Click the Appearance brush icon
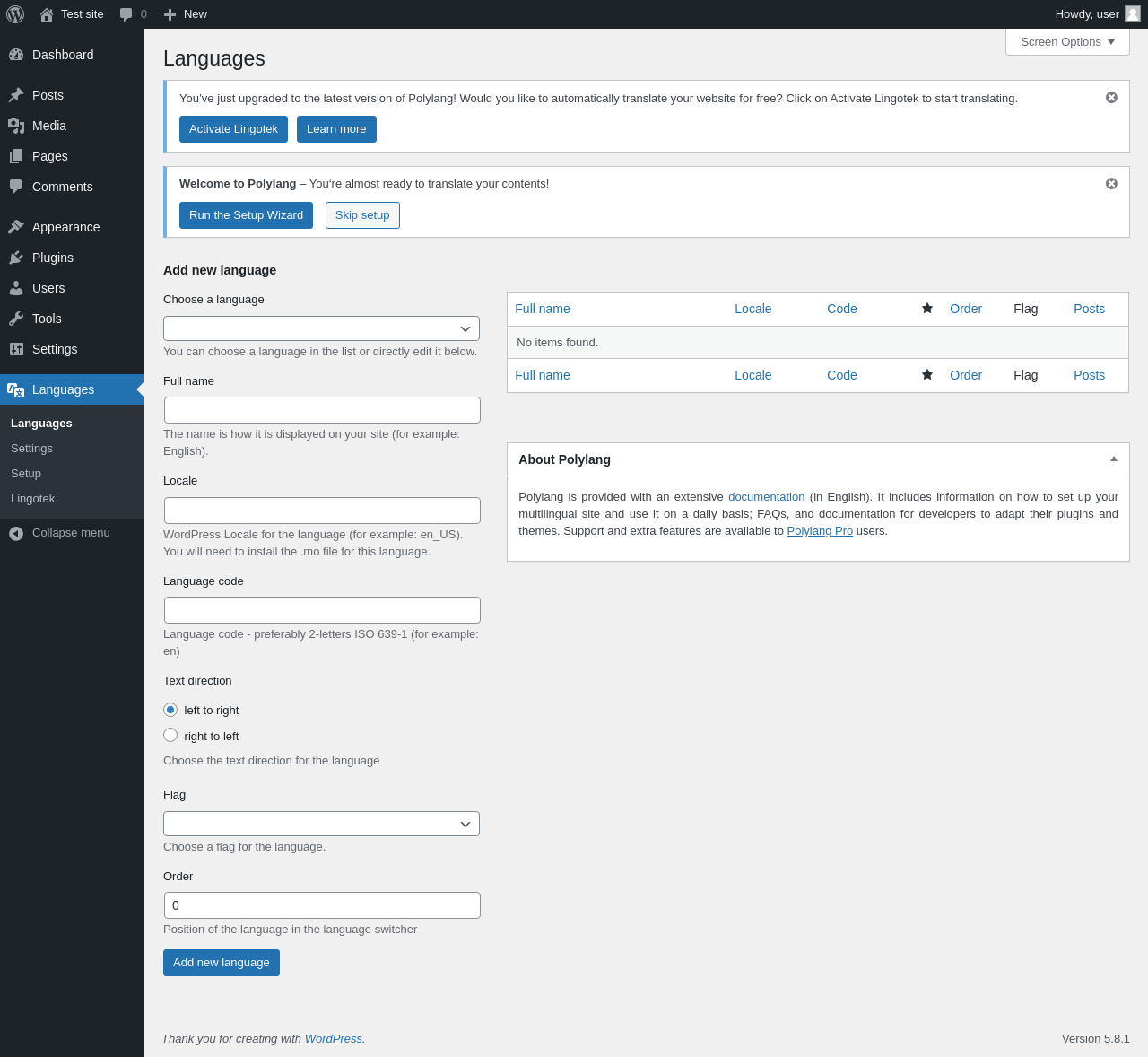1148x1057 pixels. (x=16, y=227)
